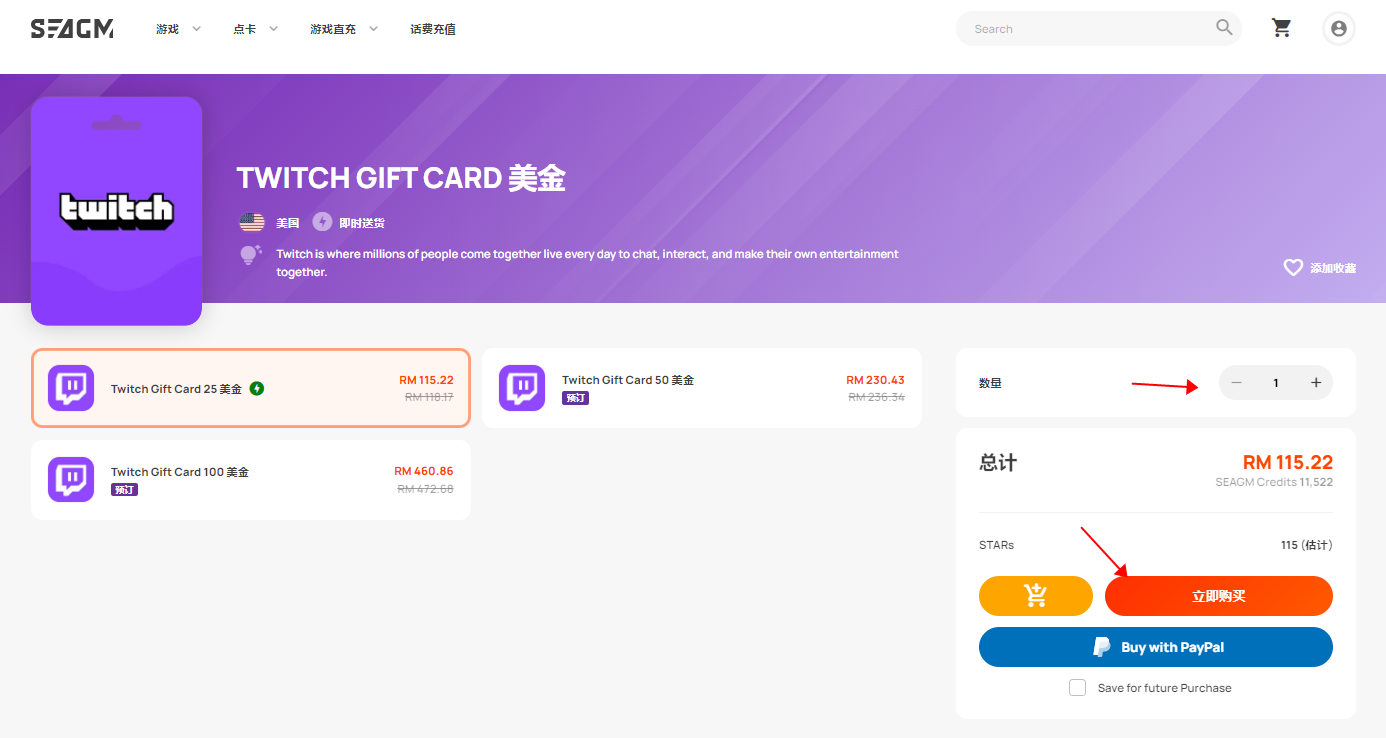This screenshot has width=1386, height=738.
Task: Click the 数量 label
Action: coord(990,383)
